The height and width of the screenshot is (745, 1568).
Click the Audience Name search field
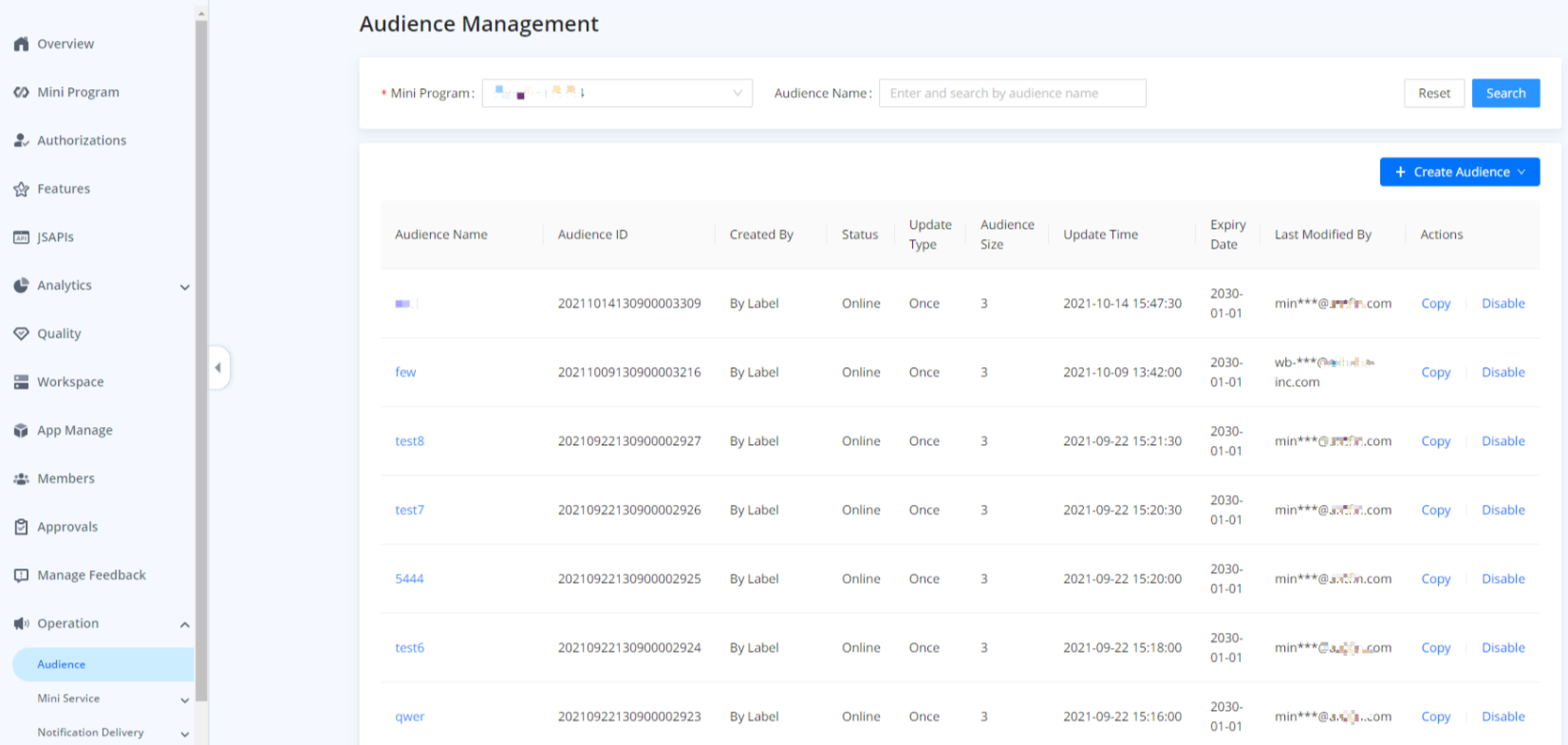tap(1012, 93)
